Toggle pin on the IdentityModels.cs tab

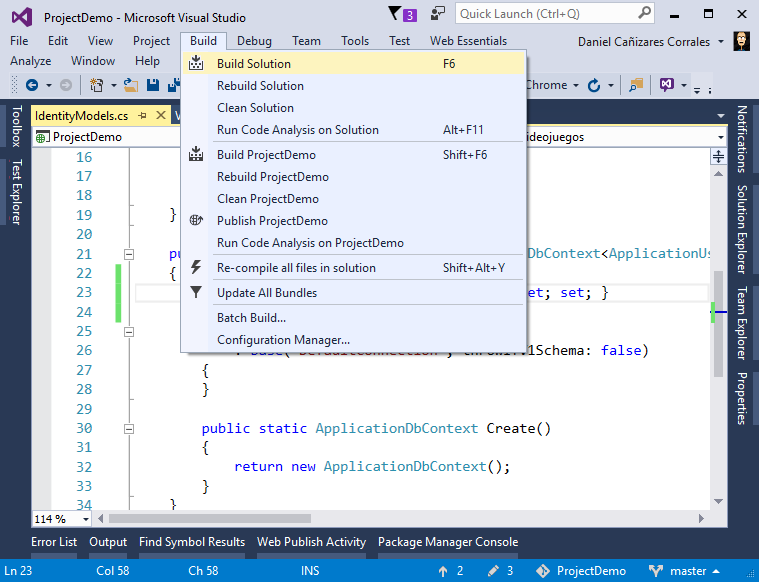tap(142, 116)
